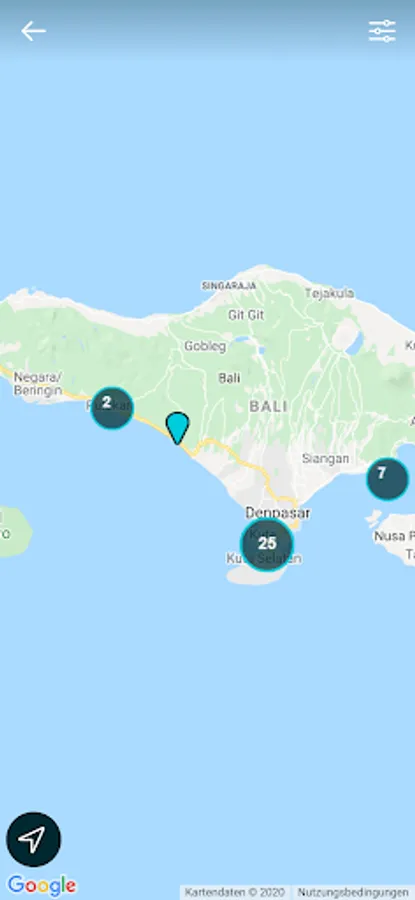Tap the Negara/Beringin place label
This screenshot has height=900, width=415.
click(x=38, y=382)
